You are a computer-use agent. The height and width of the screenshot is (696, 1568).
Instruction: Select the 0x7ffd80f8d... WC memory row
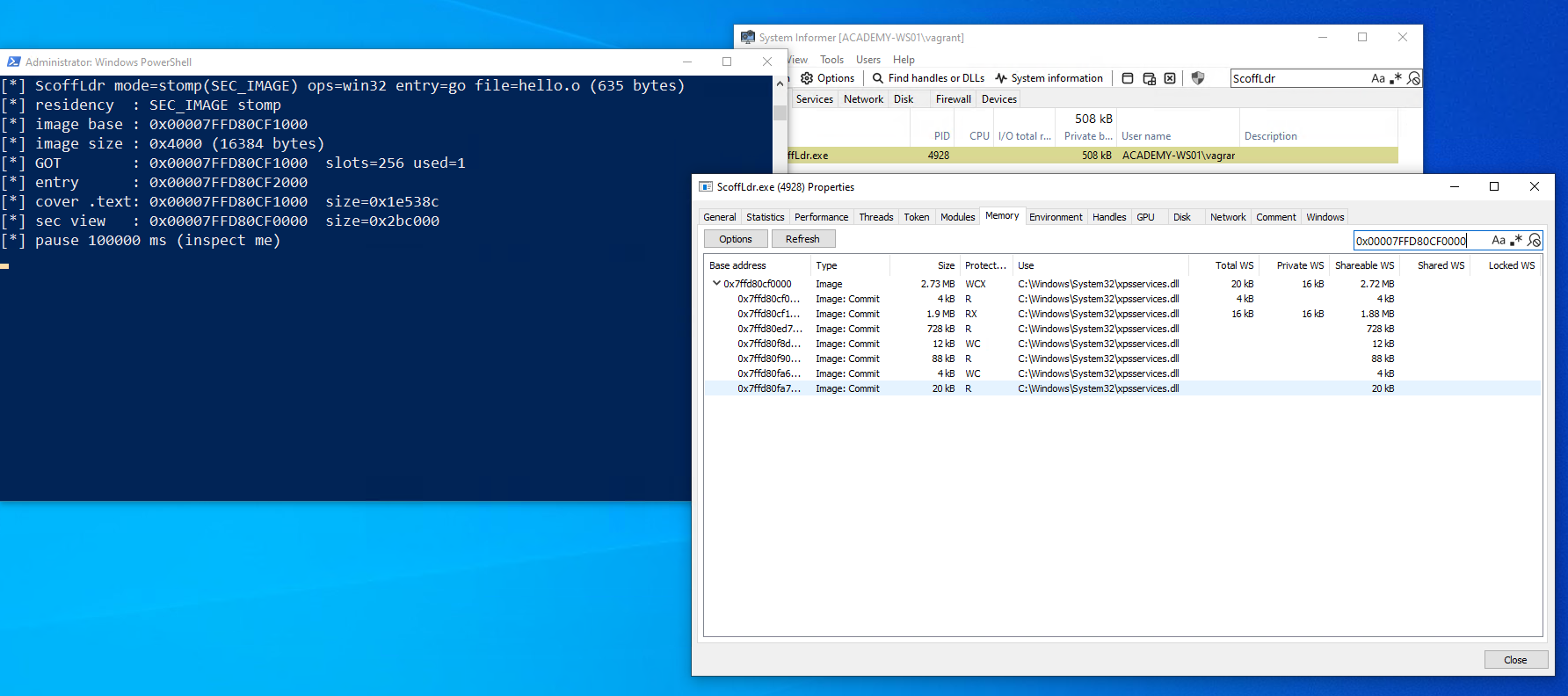(1122, 344)
